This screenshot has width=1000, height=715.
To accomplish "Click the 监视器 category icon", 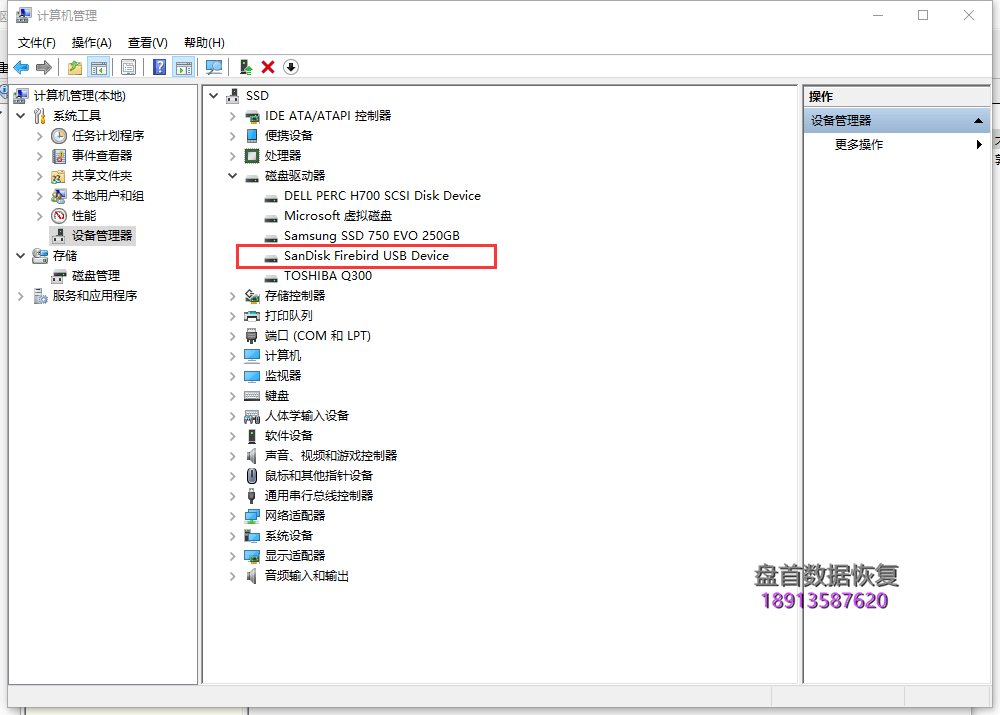I will (x=252, y=376).
